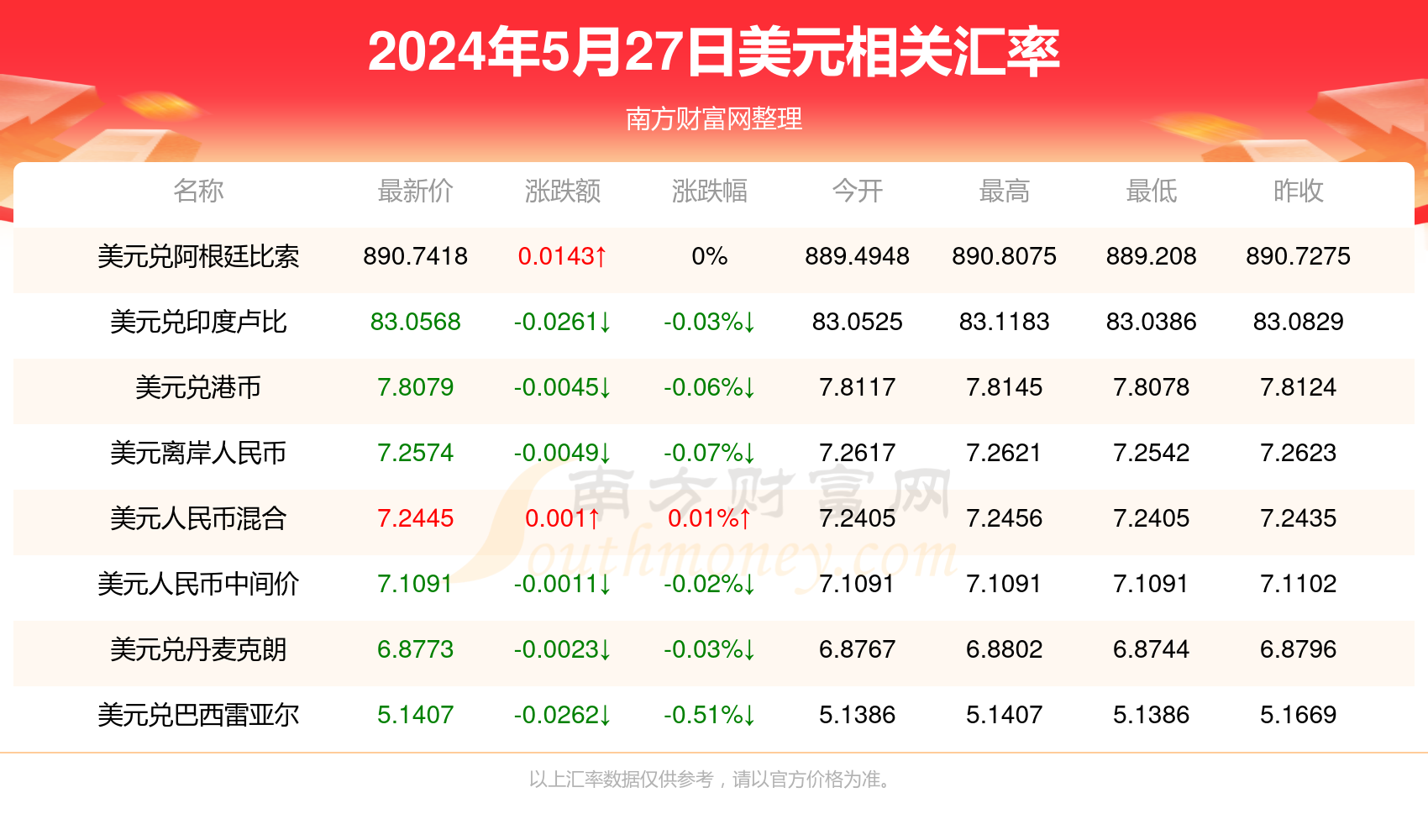Click previous close 83.0829

coord(1299,322)
